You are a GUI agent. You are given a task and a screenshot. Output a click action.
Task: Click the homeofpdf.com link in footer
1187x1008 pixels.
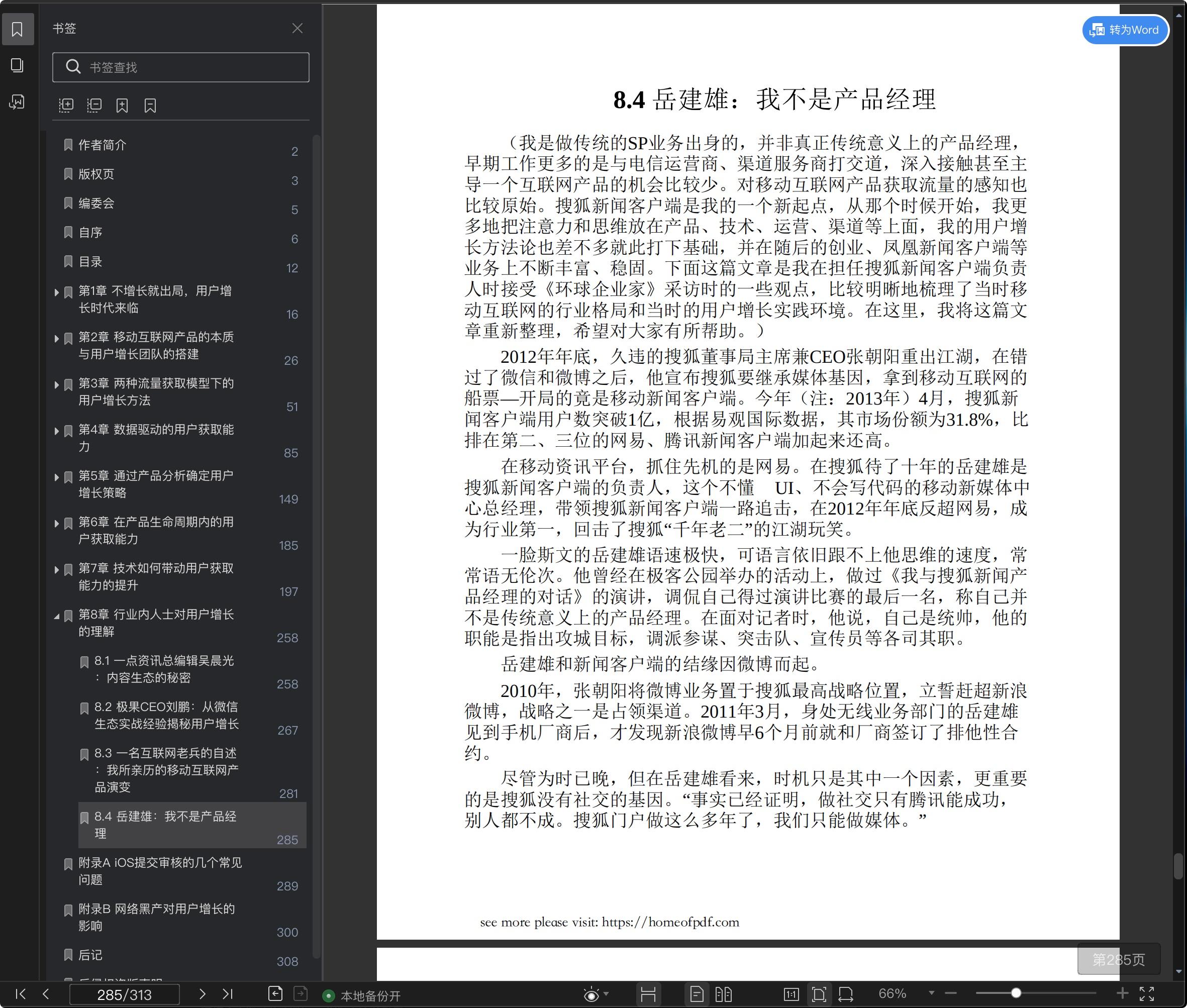pos(670,922)
